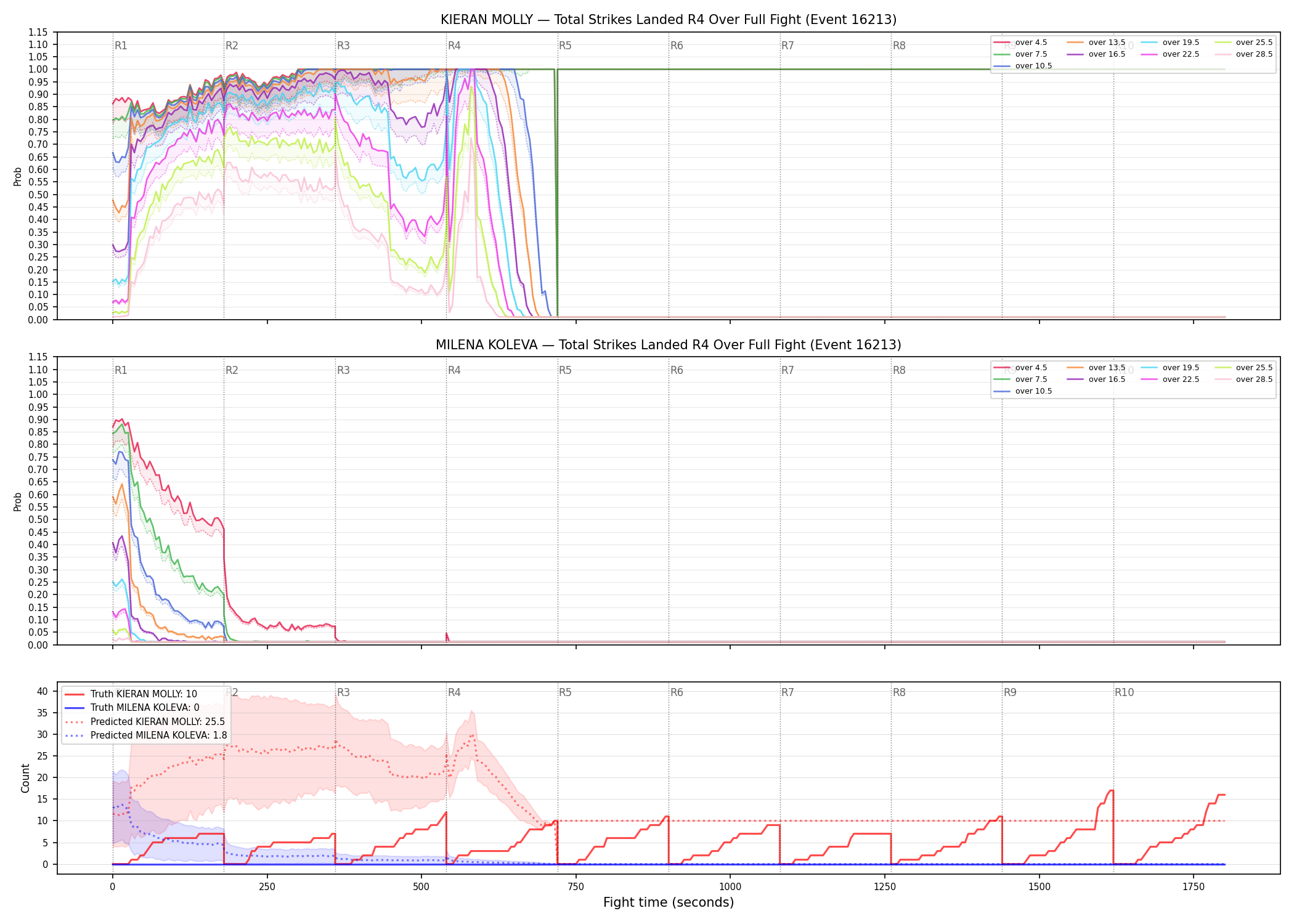The width and height of the screenshot is (1294, 924).
Task: Click the R9 round label in the Count chart
Action: [x=1010, y=692]
